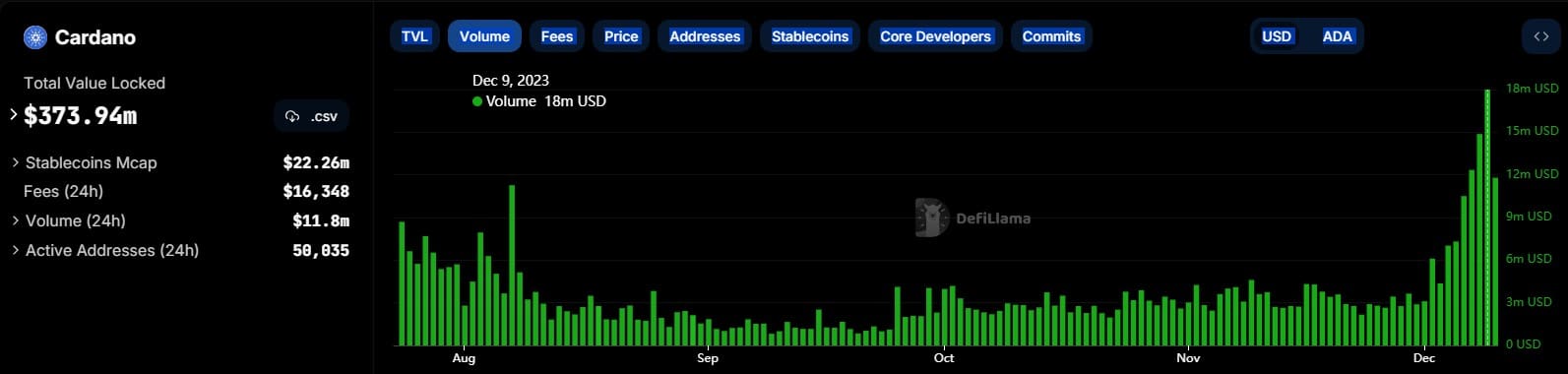
Task: Click the Dec 9, 2023 tooltip date
Action: [x=511, y=81]
